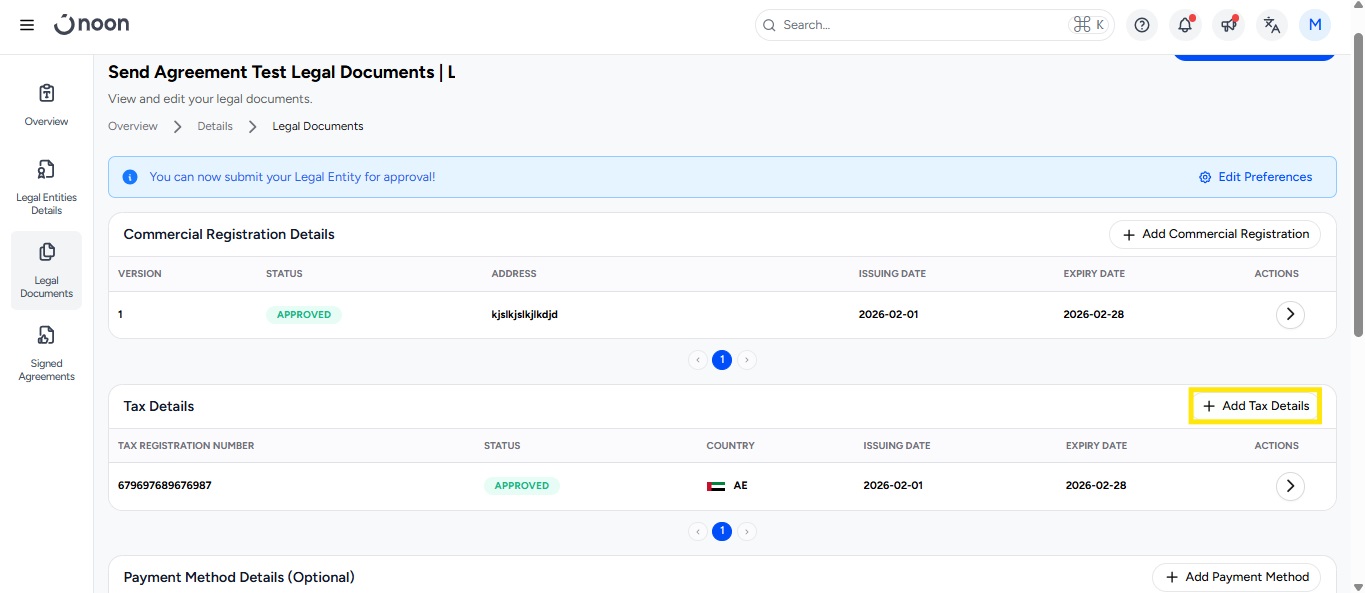Focus the top Search input field
Image resolution: width=1365 pixels, height=593 pixels.
[920, 25]
